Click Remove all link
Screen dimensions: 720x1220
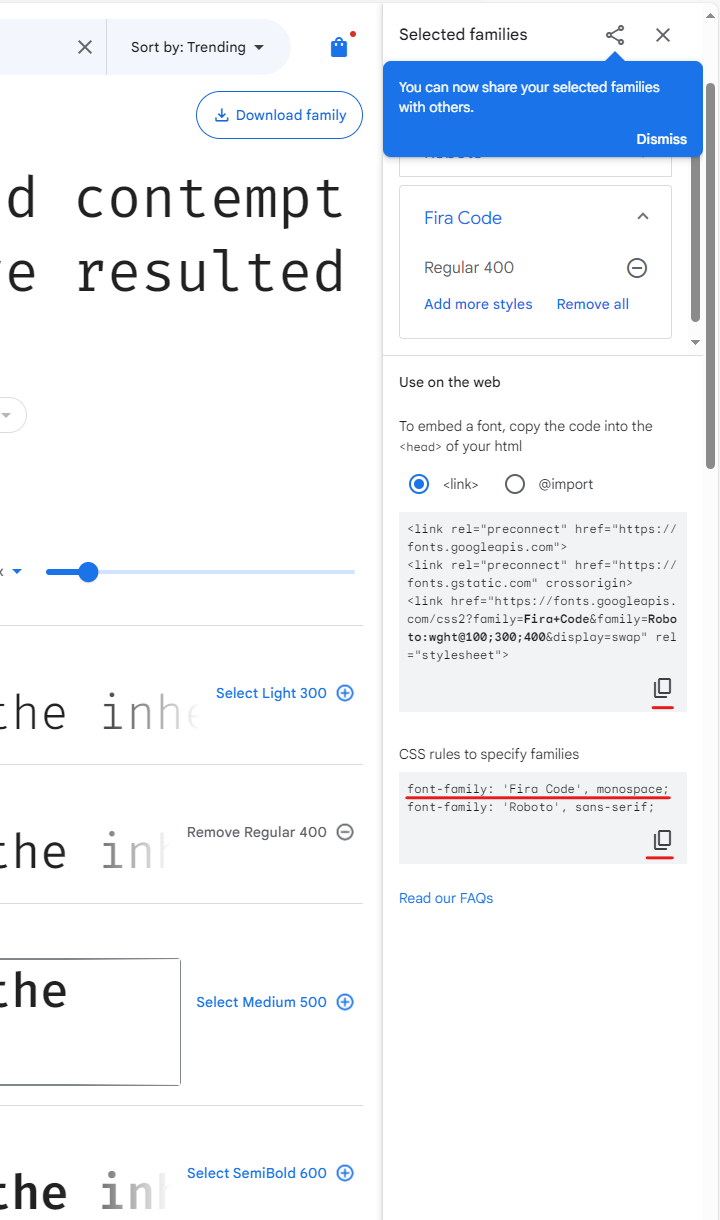tap(593, 304)
